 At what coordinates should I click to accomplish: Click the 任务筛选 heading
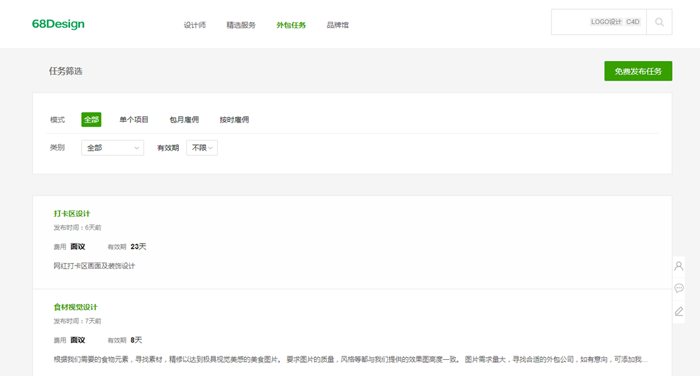66,71
